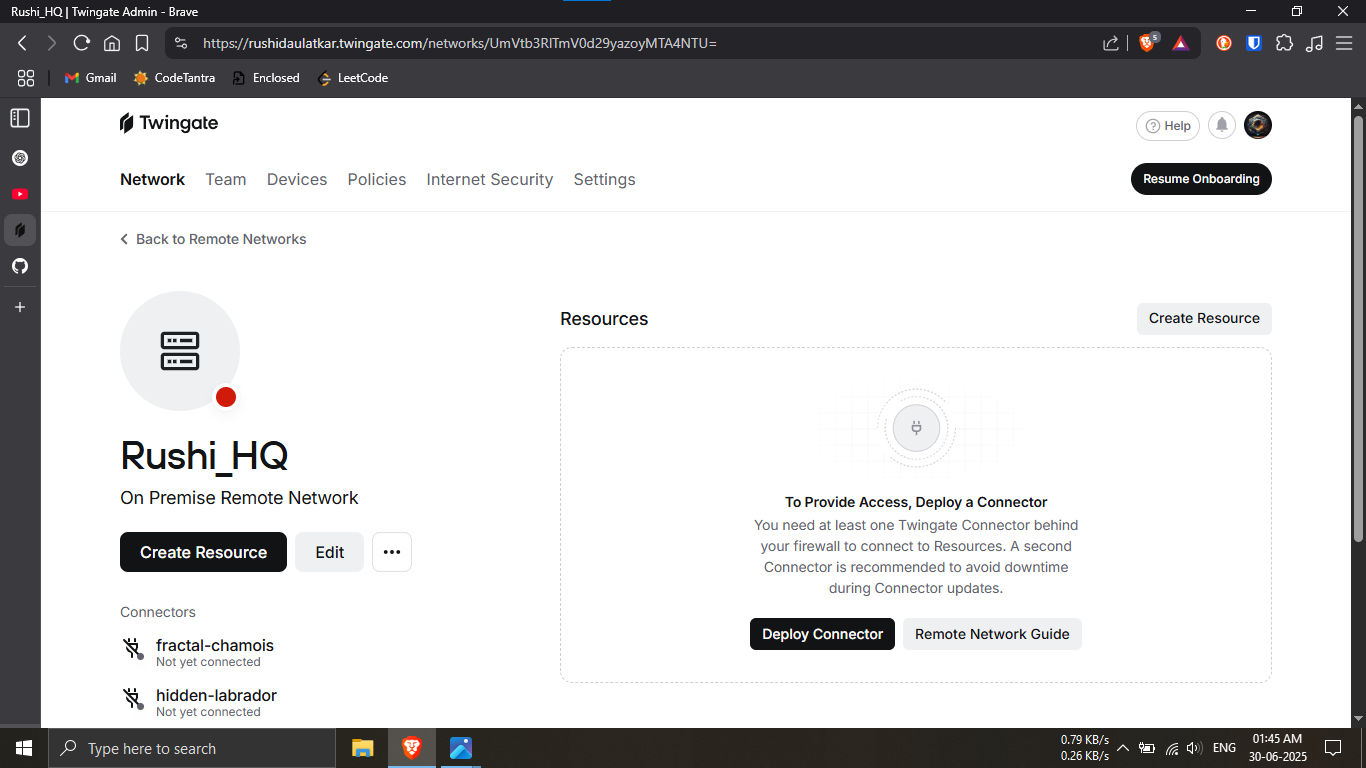
Task: Click the Deploy Connector button
Action: point(822,634)
